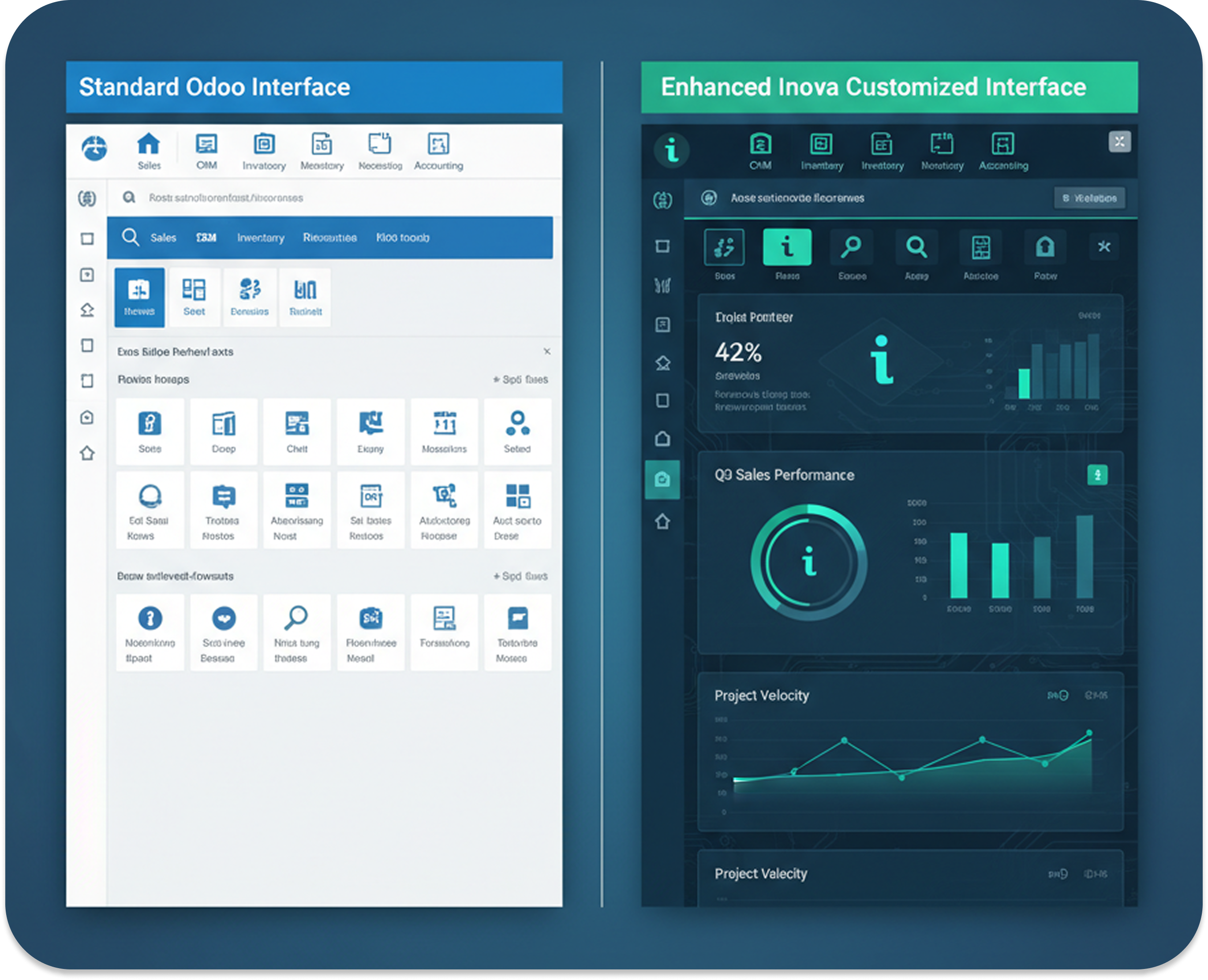Click the Xfelatioe button in the dark header
Image resolution: width=1208 pixels, height=980 pixels.
coord(1089,198)
